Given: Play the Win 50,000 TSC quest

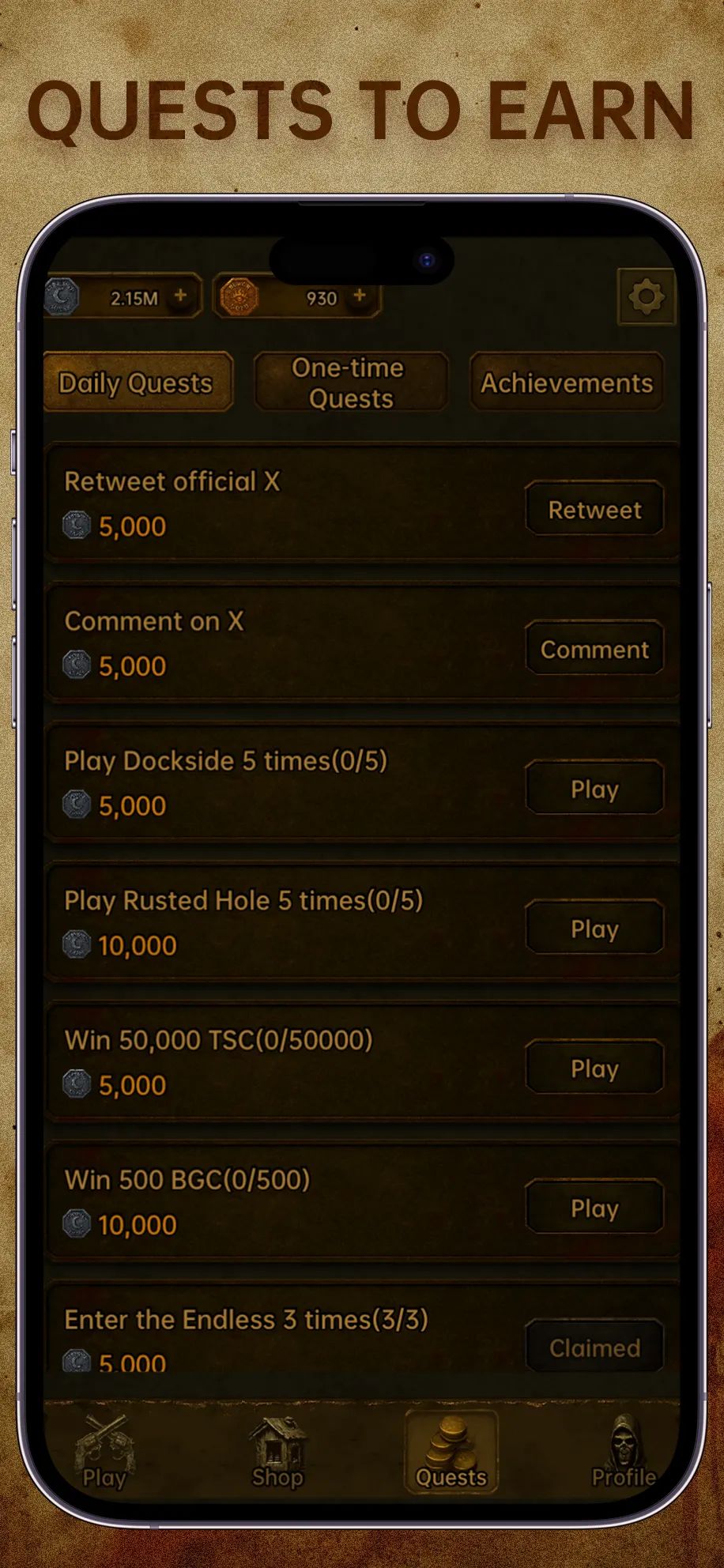Looking at the screenshot, I should 594,1069.
